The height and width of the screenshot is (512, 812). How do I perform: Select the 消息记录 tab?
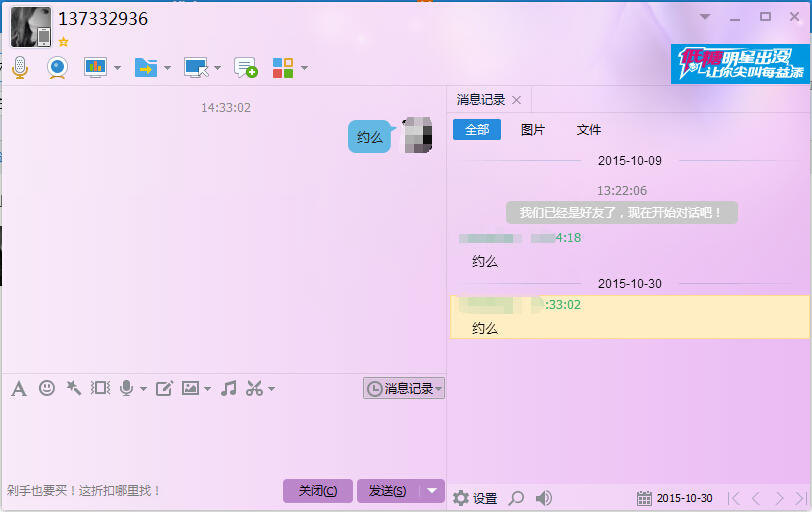tap(481, 100)
